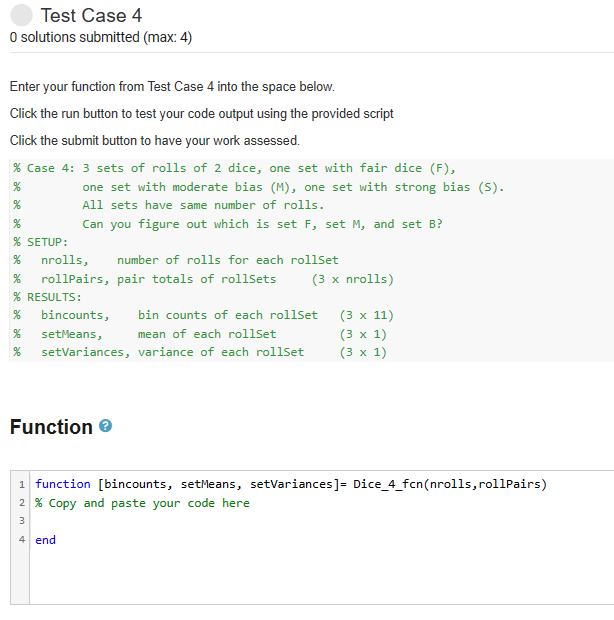Click '0 solutions submitted (max: 4)' text
Screen dimensions: 614x620
(101, 37)
